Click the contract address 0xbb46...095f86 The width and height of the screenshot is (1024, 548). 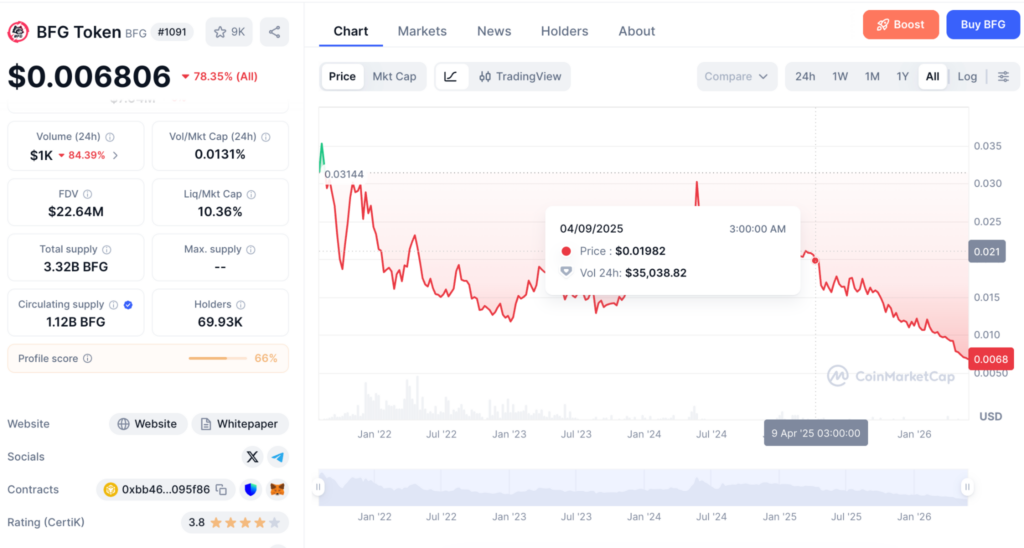point(165,489)
